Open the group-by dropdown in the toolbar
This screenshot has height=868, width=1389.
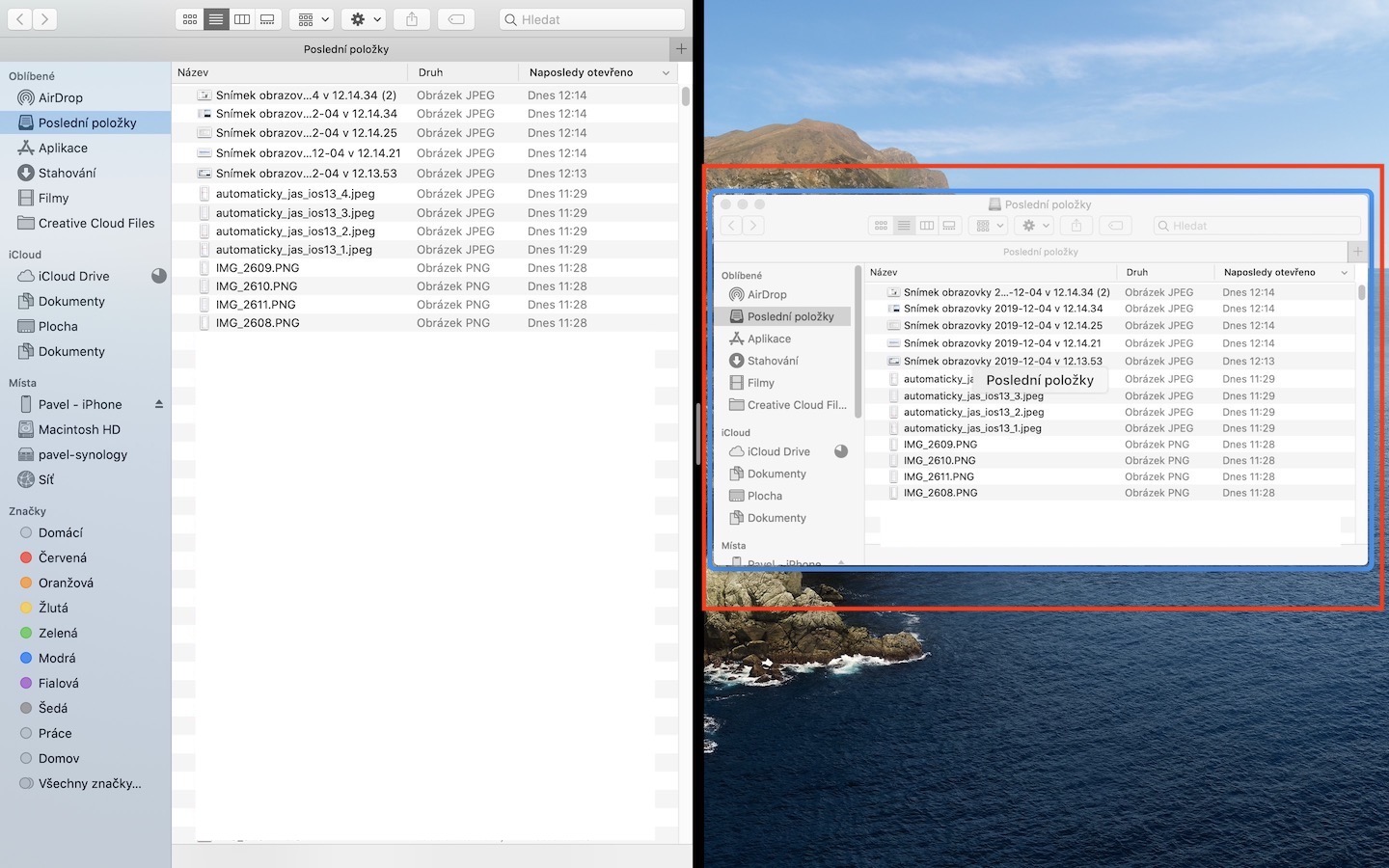(313, 19)
